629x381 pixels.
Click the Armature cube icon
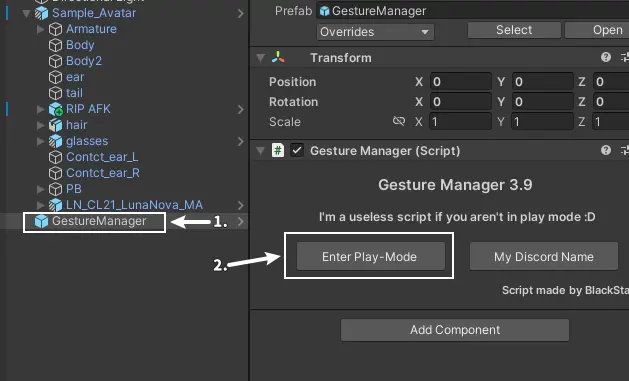pyautogui.click(x=55, y=29)
